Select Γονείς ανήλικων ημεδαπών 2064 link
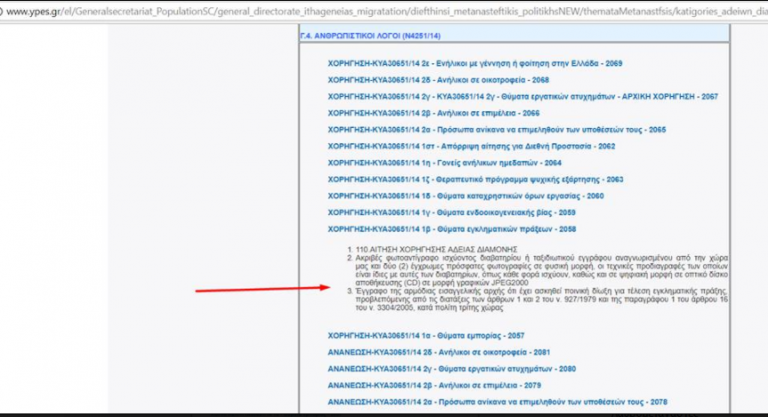Image resolution: width=768 pixels, height=417 pixels. click(444, 163)
